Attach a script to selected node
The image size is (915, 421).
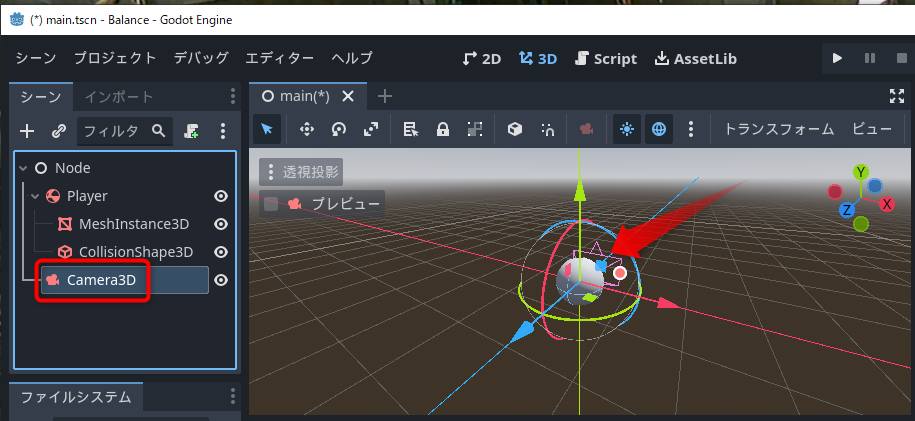point(191,131)
